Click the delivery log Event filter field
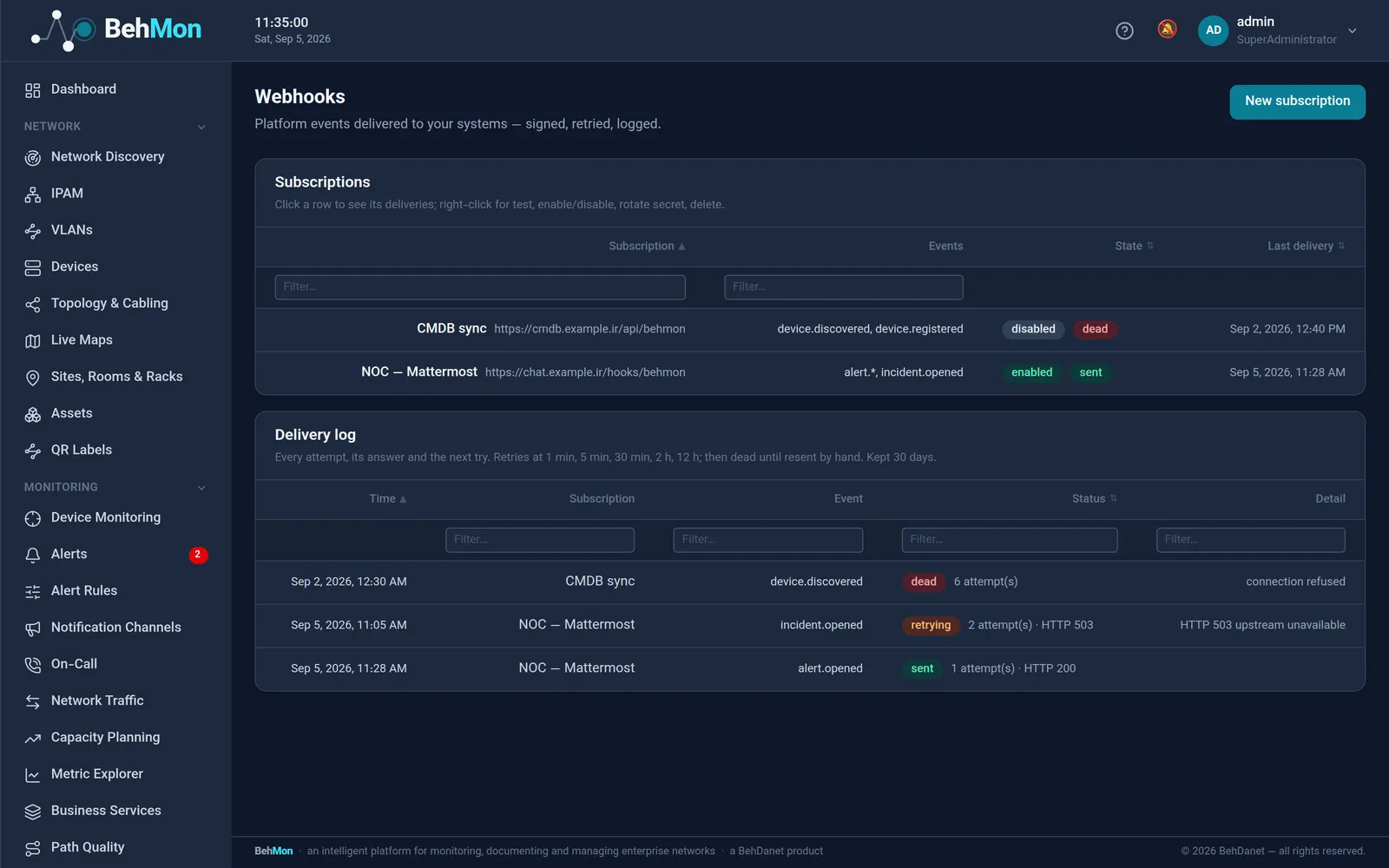Image resolution: width=1389 pixels, height=868 pixels. pyautogui.click(x=768, y=540)
